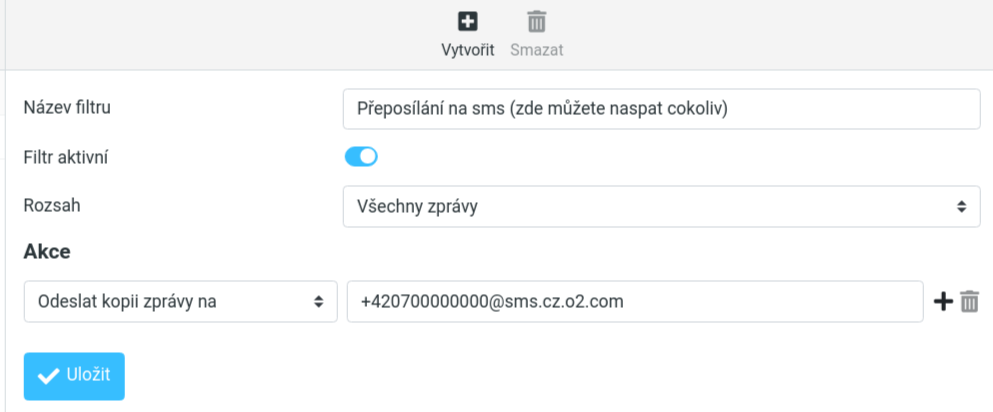Click the Smazat trash icon in toolbar

pos(537,21)
